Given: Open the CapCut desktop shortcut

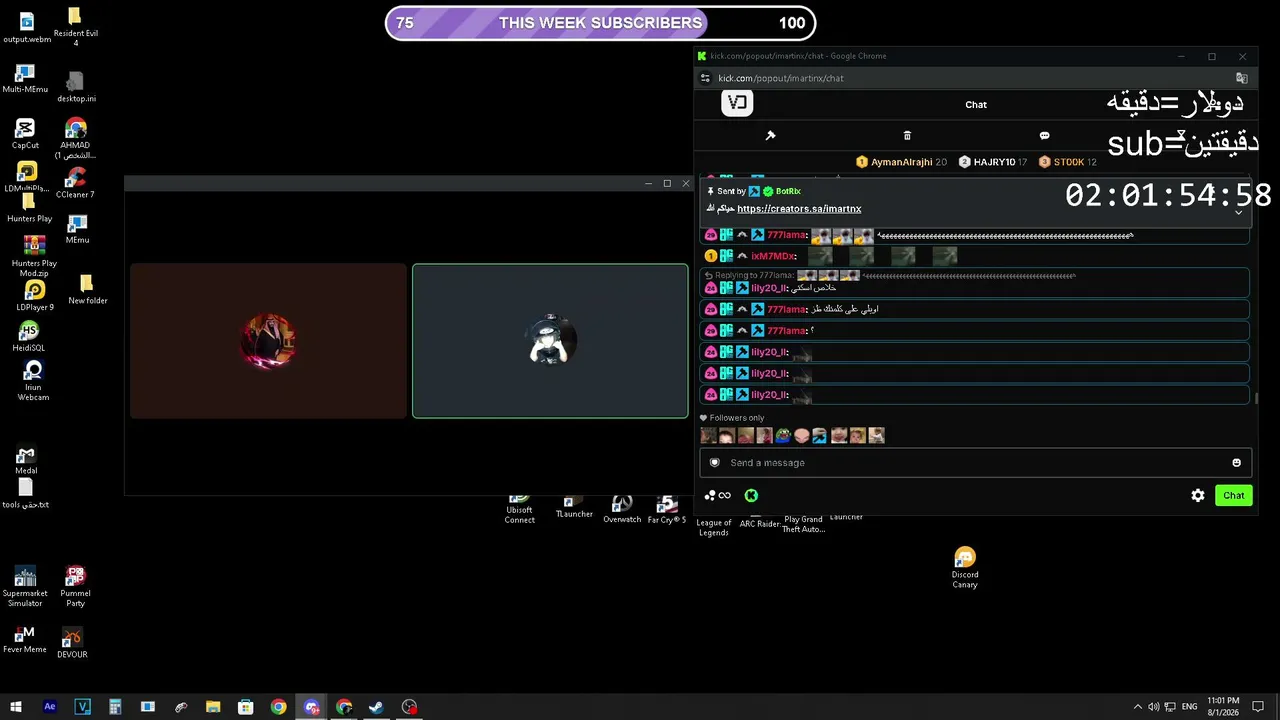Looking at the screenshot, I should pos(25,134).
